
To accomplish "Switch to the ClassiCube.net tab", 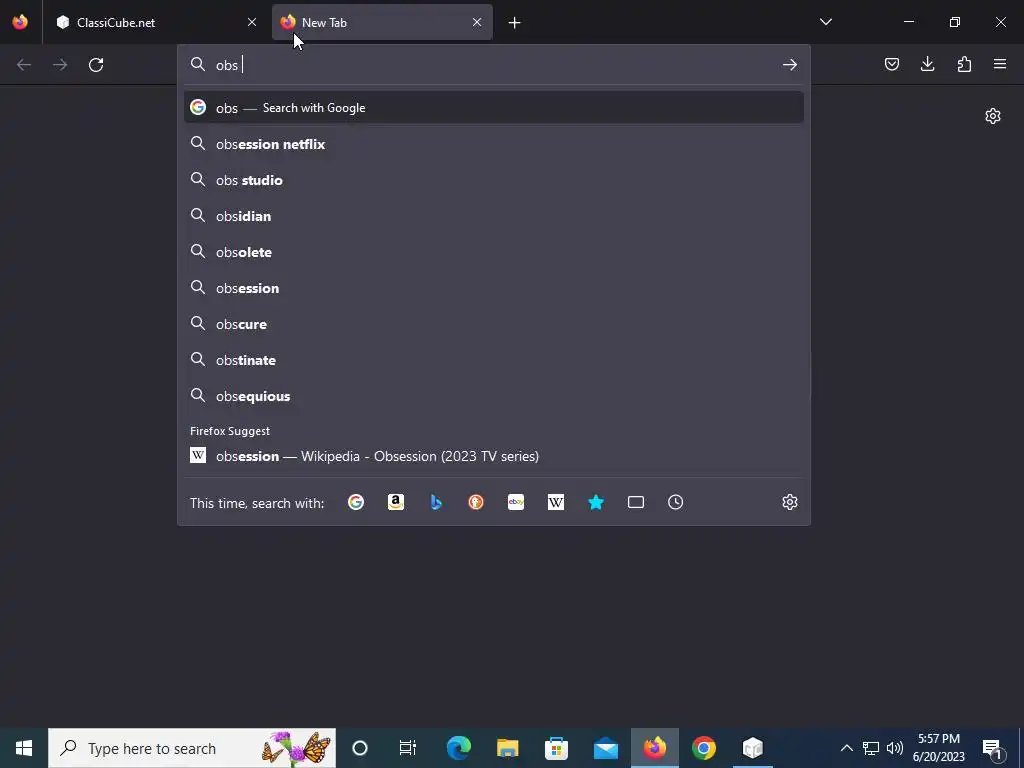I will coord(157,22).
